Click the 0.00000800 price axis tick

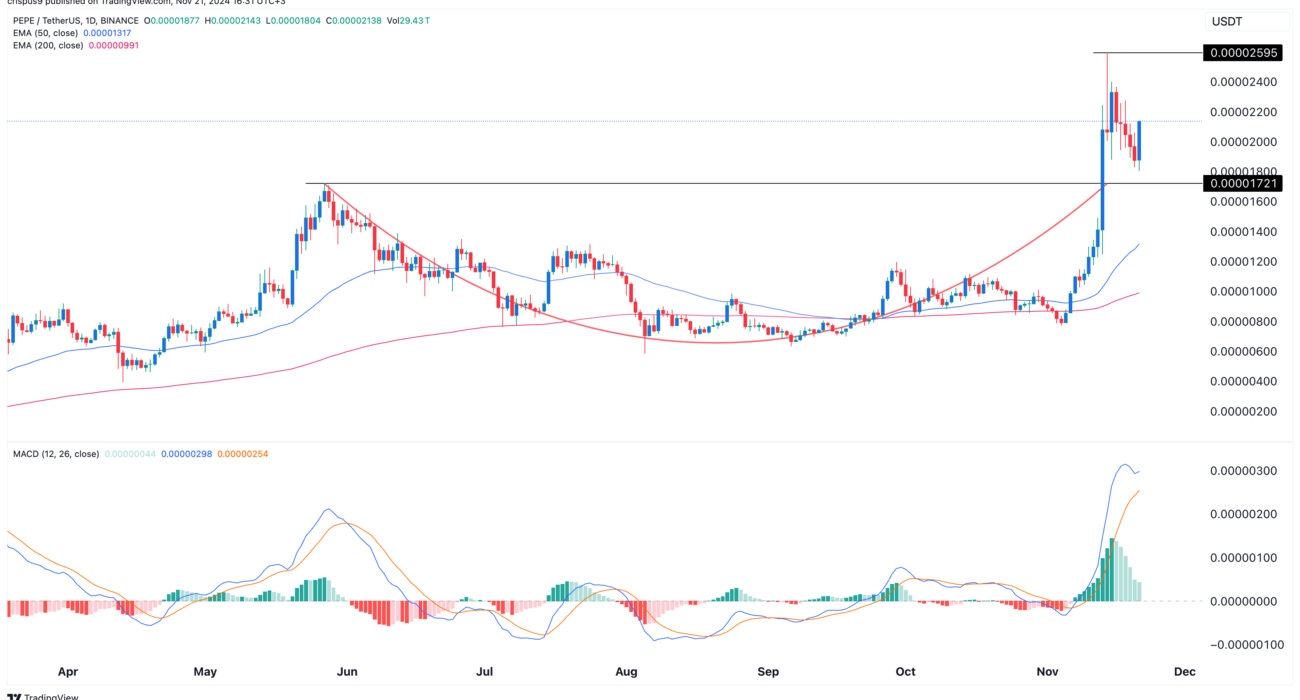[1242, 321]
